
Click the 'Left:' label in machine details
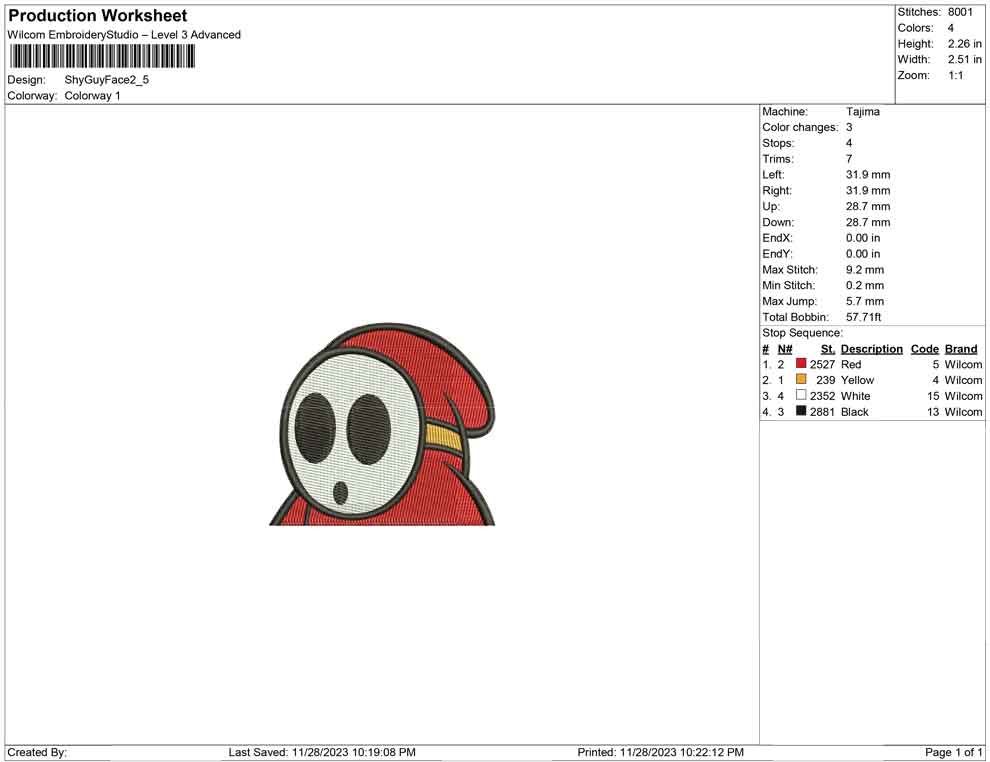point(773,175)
